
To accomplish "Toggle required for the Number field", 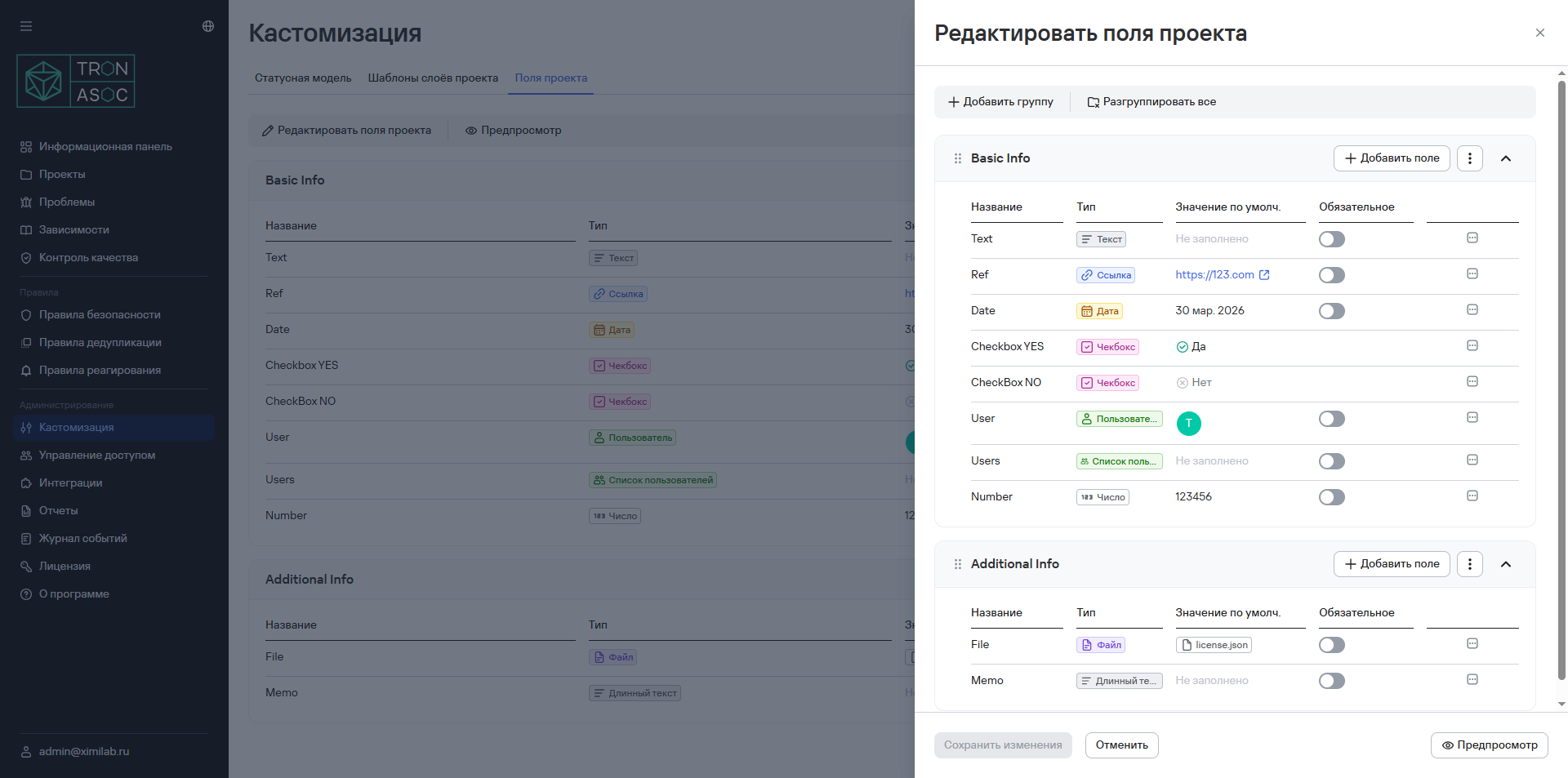I will click(1331, 496).
